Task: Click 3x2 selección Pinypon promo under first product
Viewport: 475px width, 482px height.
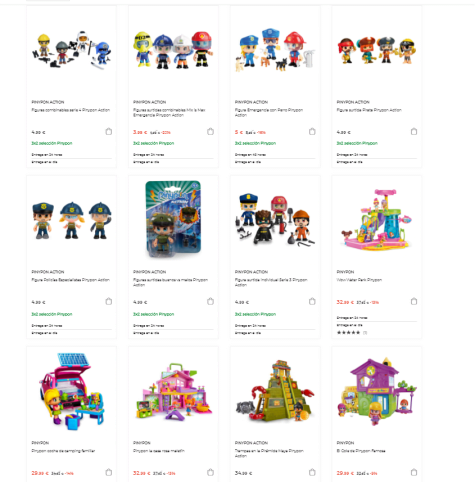Action: pos(52,143)
